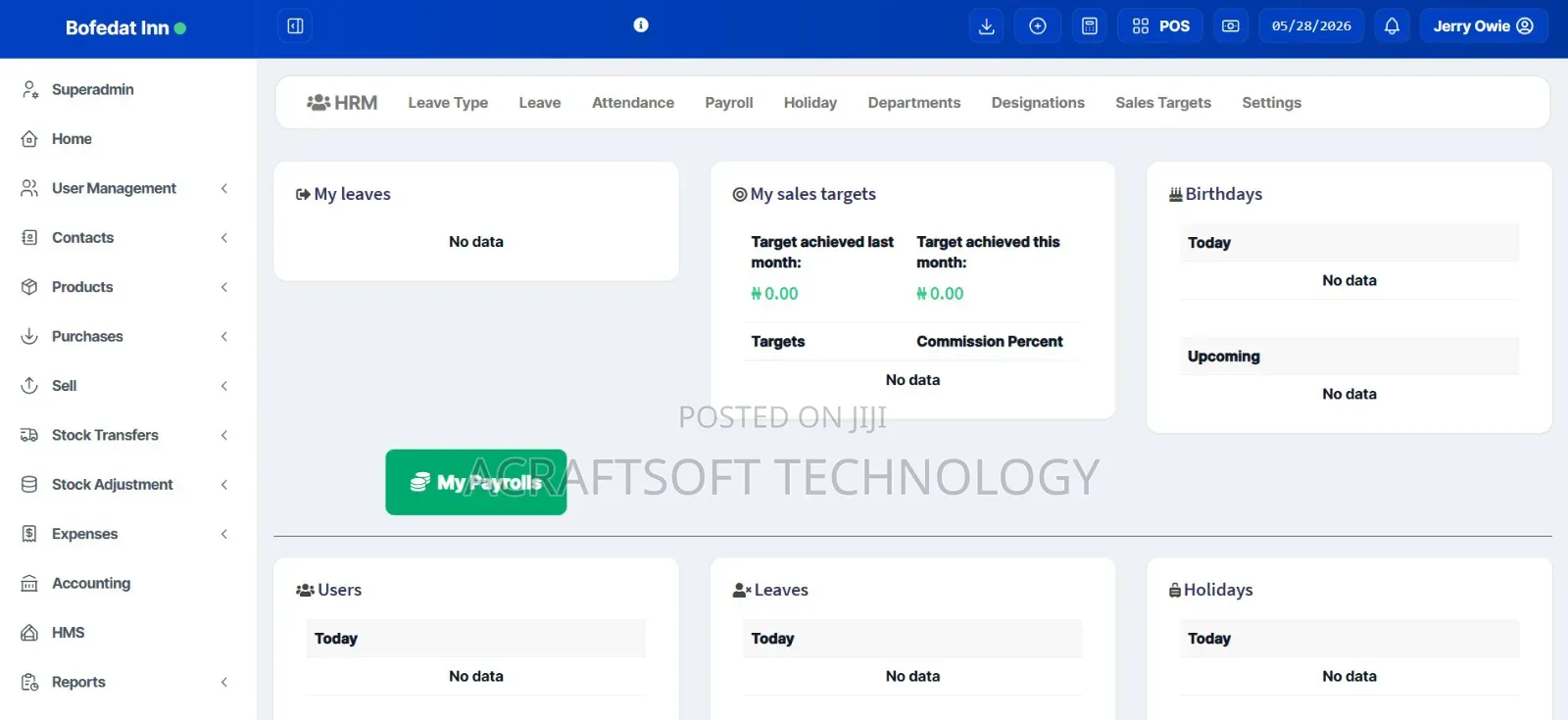Click the Superadmin user-gear icon
Image resolution: width=1568 pixels, height=720 pixels.
pyautogui.click(x=30, y=90)
